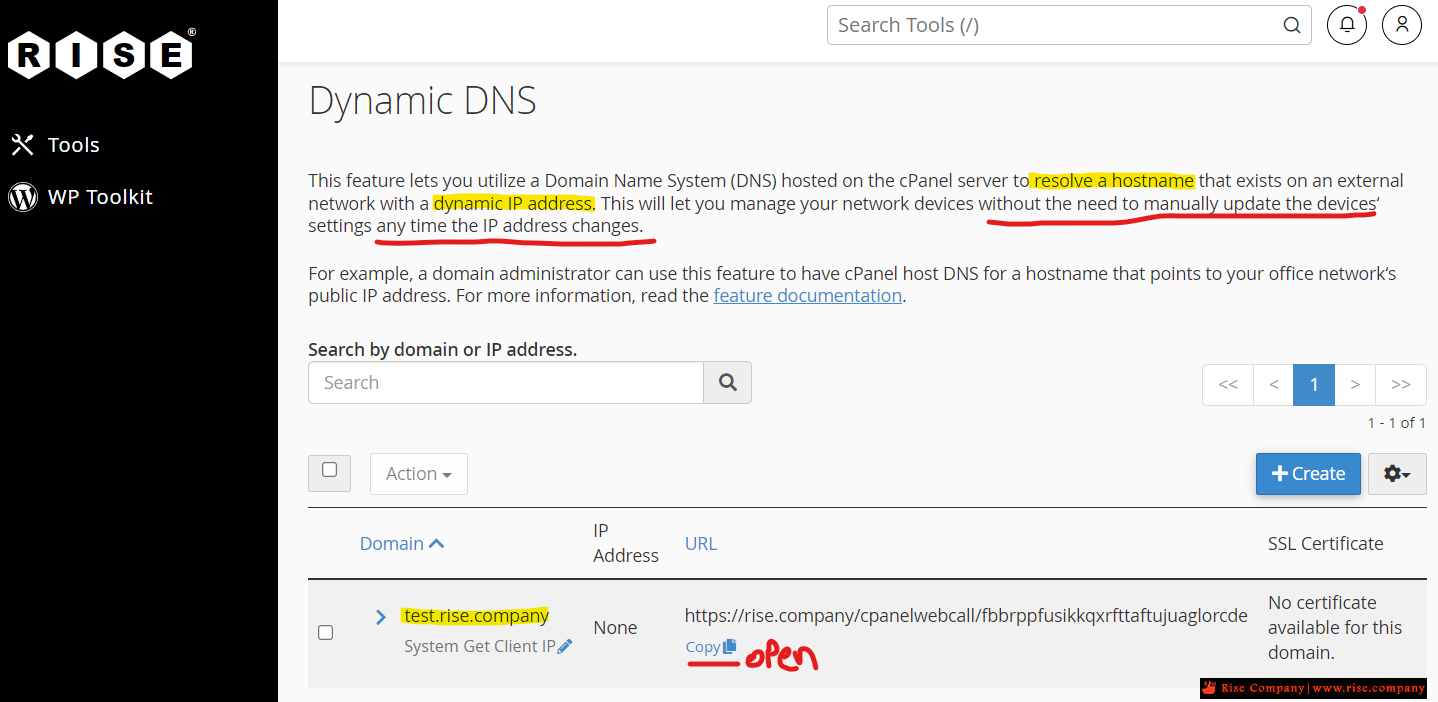1438x702 pixels.
Task: Check the test.rise.company row checkbox
Action: [325, 632]
